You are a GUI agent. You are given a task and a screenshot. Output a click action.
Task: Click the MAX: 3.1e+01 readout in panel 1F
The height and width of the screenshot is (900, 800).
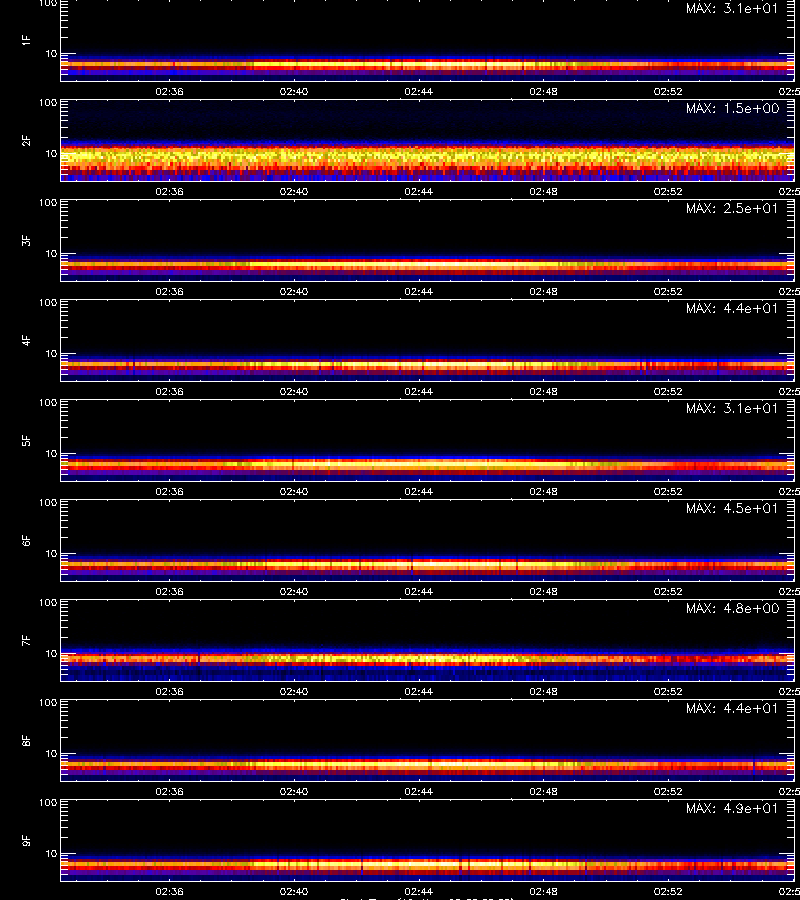coord(732,8)
